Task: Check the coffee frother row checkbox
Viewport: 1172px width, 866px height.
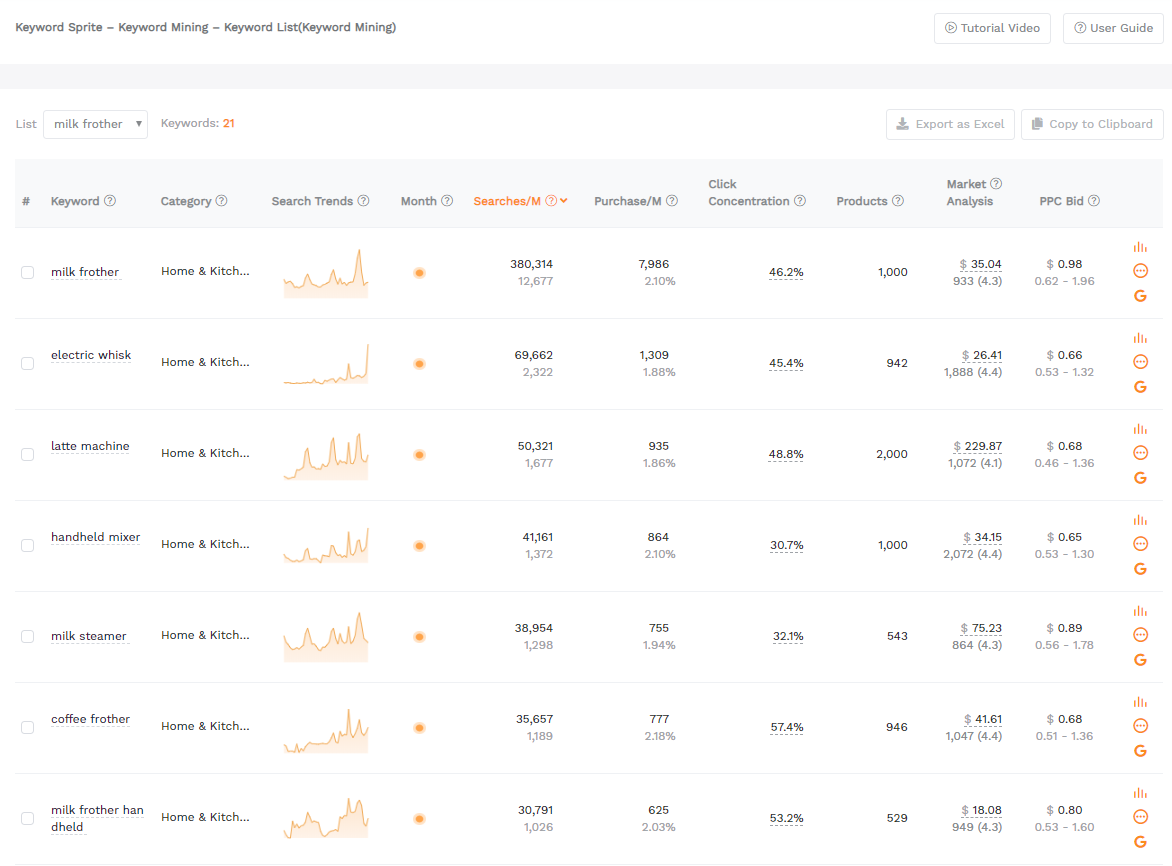Action: tap(28, 728)
